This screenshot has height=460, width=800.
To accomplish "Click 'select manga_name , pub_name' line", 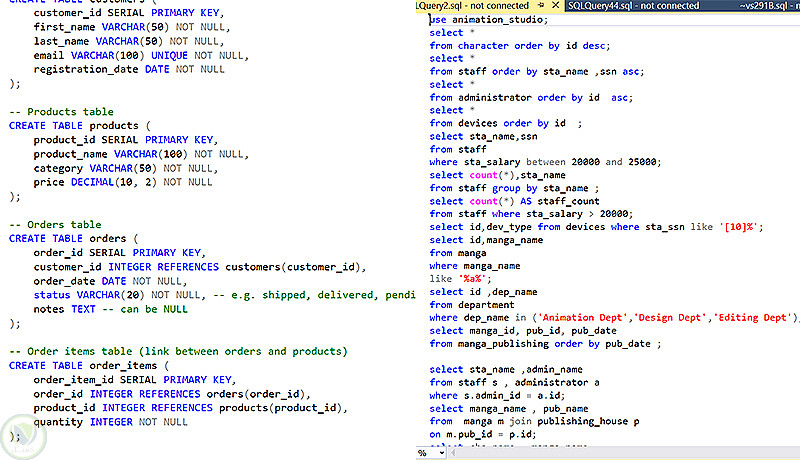I will click(x=509, y=408).
